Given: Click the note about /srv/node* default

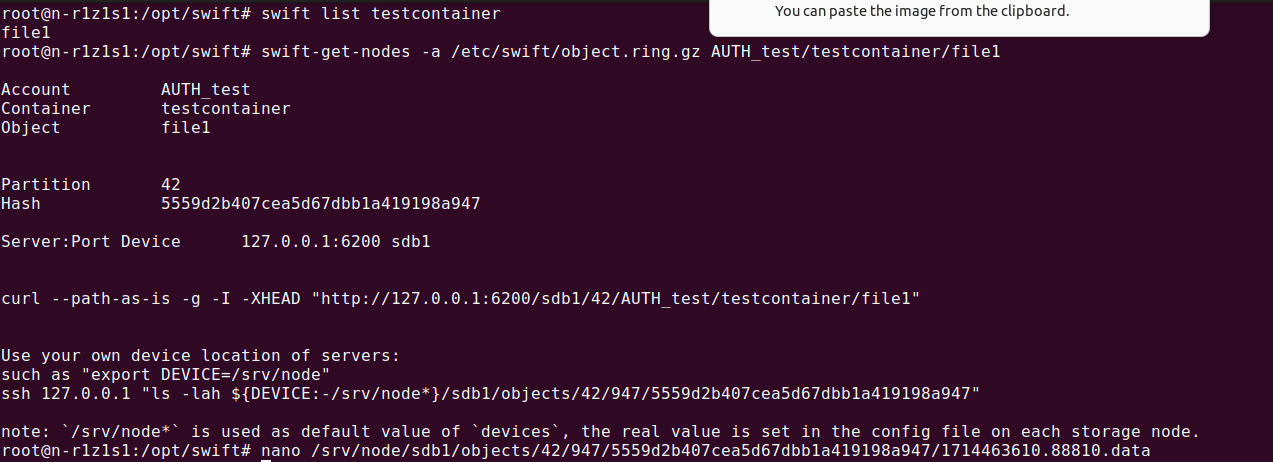Looking at the screenshot, I should (600, 432).
